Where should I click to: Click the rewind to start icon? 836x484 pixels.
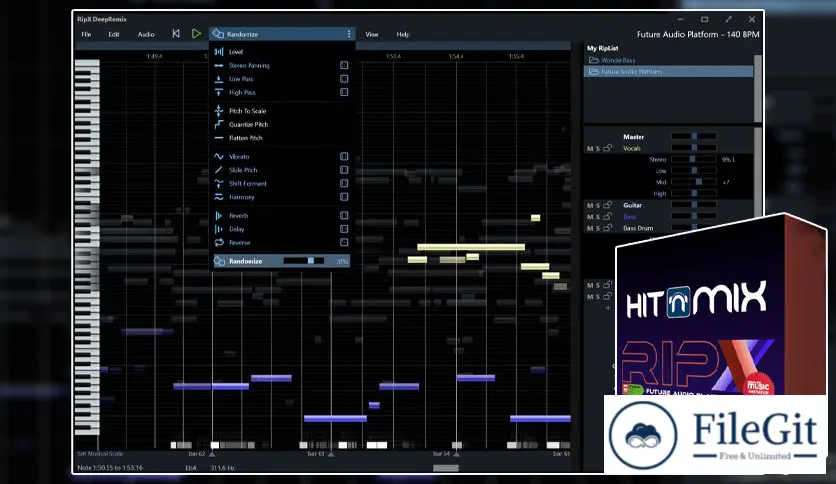(x=176, y=34)
